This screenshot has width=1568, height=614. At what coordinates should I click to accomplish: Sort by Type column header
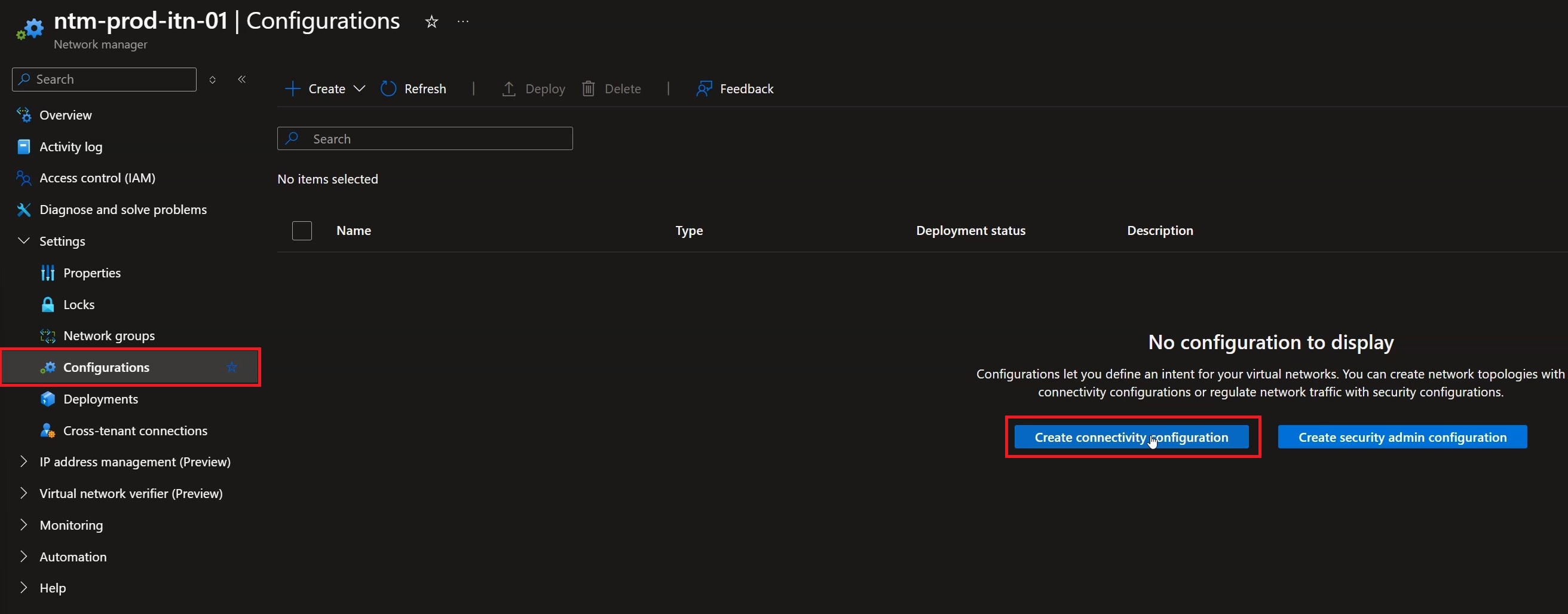(689, 231)
